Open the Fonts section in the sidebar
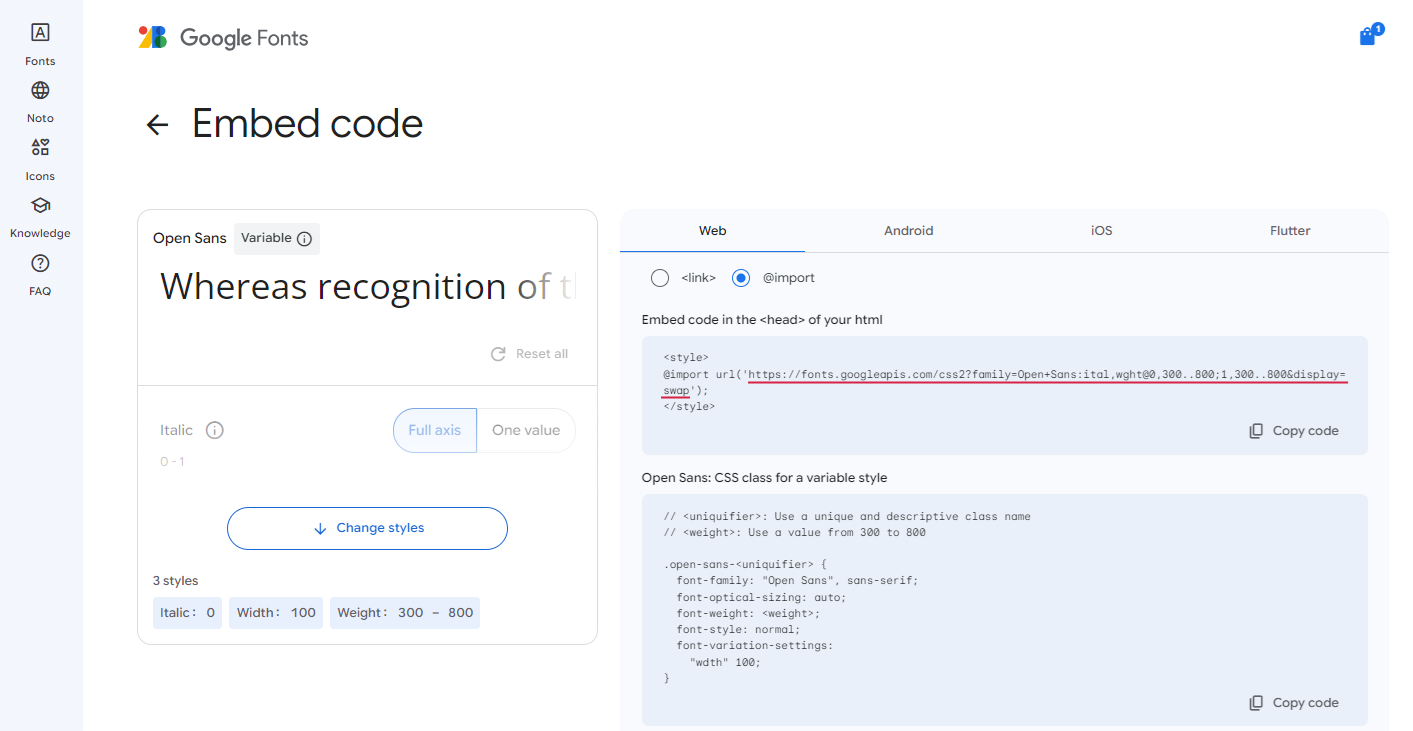The image size is (1413, 731). (x=40, y=44)
